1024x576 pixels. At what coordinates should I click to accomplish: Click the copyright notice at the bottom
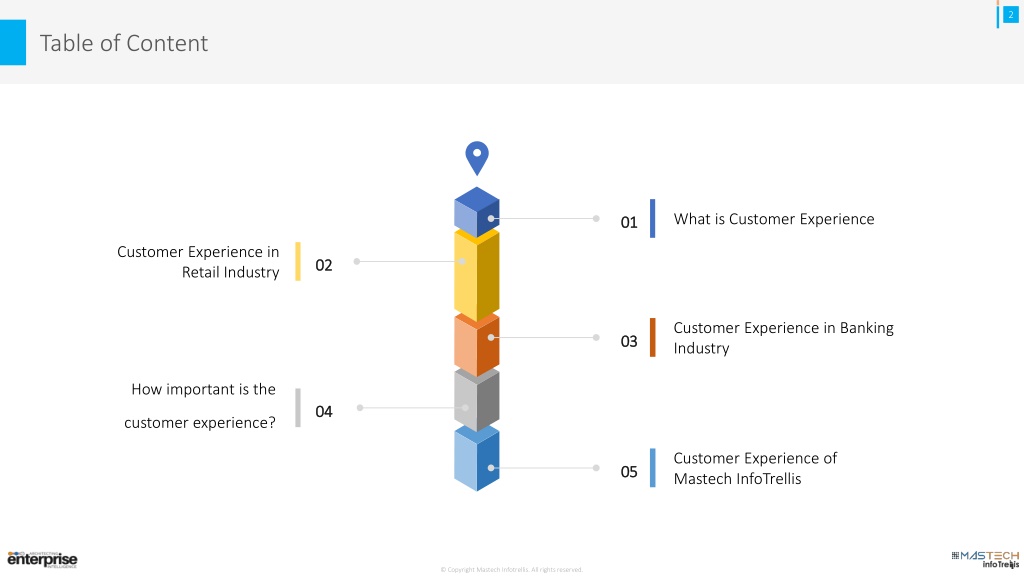[x=511, y=569]
